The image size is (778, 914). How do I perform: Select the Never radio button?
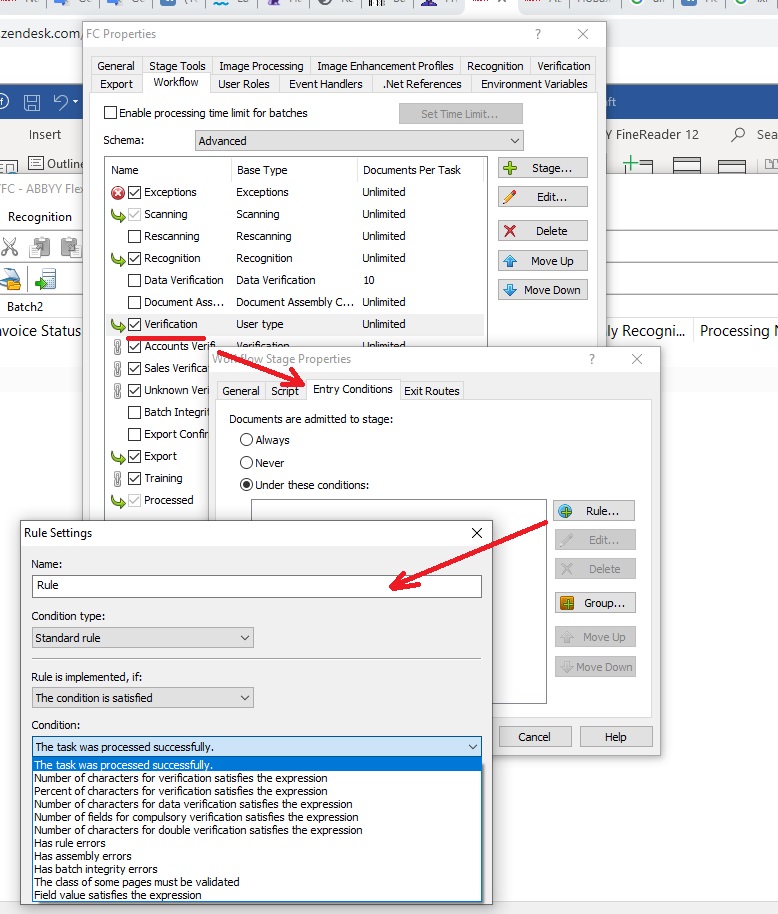(247, 463)
